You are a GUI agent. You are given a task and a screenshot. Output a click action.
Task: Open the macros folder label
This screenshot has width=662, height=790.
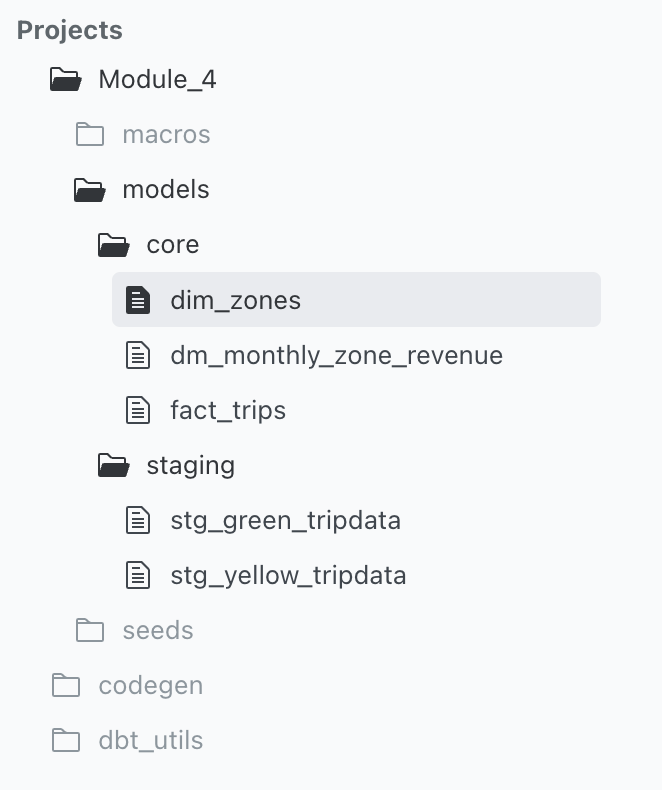[166, 135]
